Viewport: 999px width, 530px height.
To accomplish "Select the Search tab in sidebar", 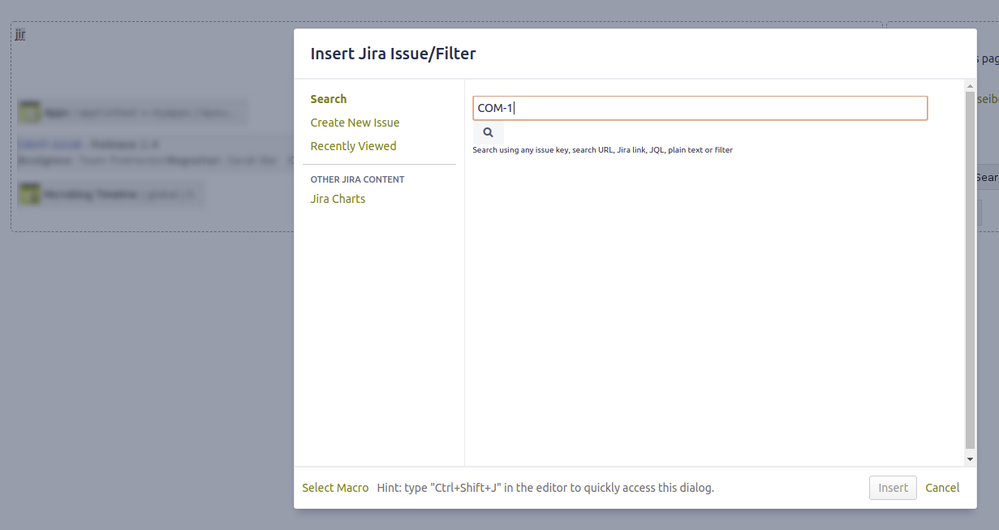I will (328, 99).
